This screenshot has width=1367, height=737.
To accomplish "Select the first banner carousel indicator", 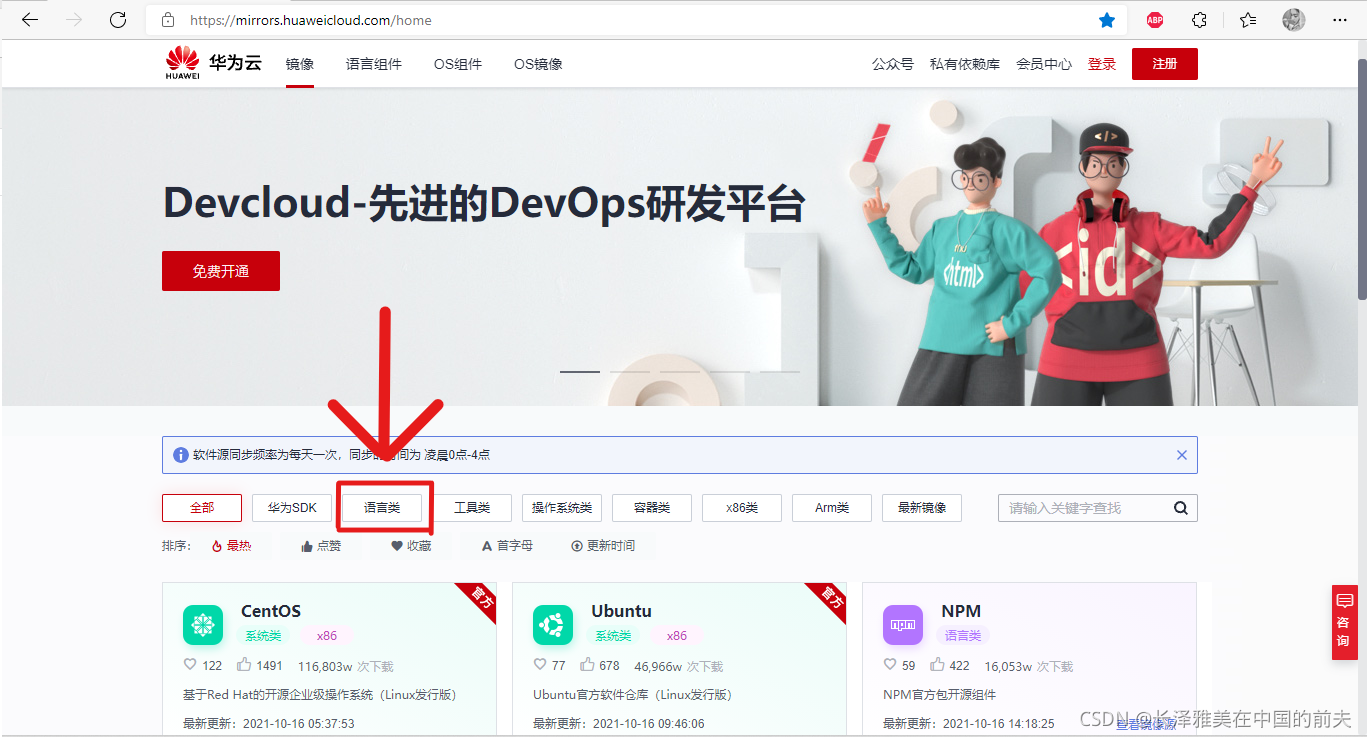I will tap(580, 372).
